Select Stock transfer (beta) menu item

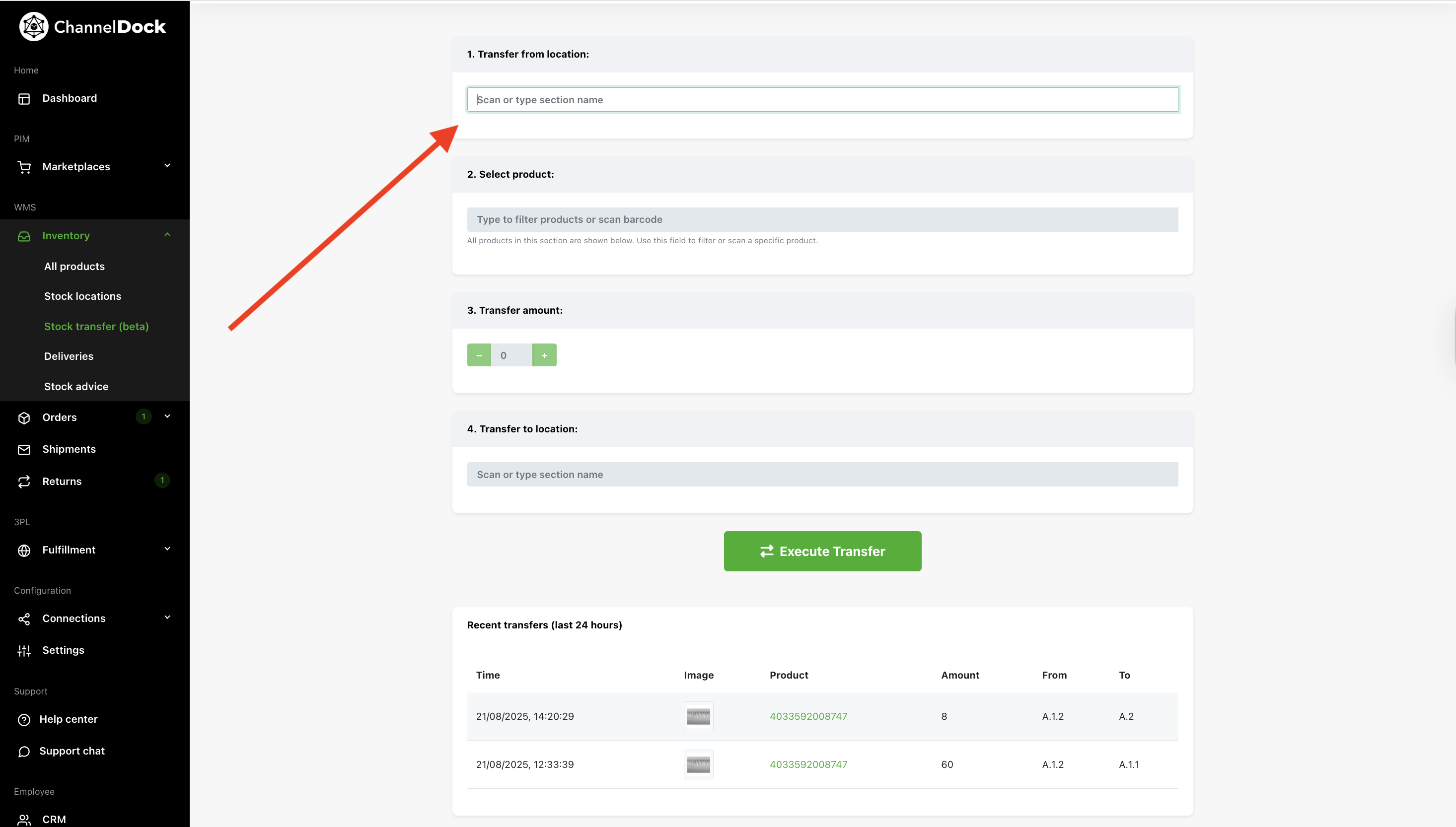point(96,327)
